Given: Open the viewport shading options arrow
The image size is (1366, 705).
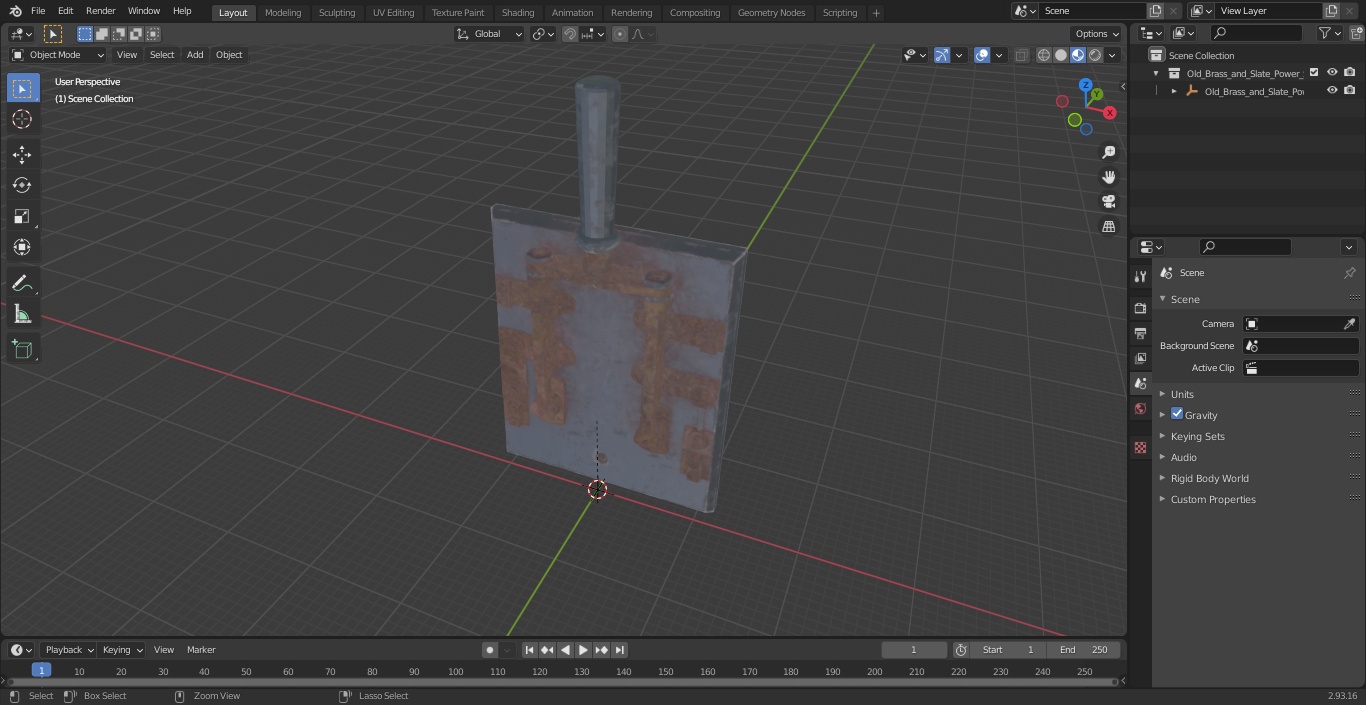Looking at the screenshot, I should click(x=1112, y=55).
